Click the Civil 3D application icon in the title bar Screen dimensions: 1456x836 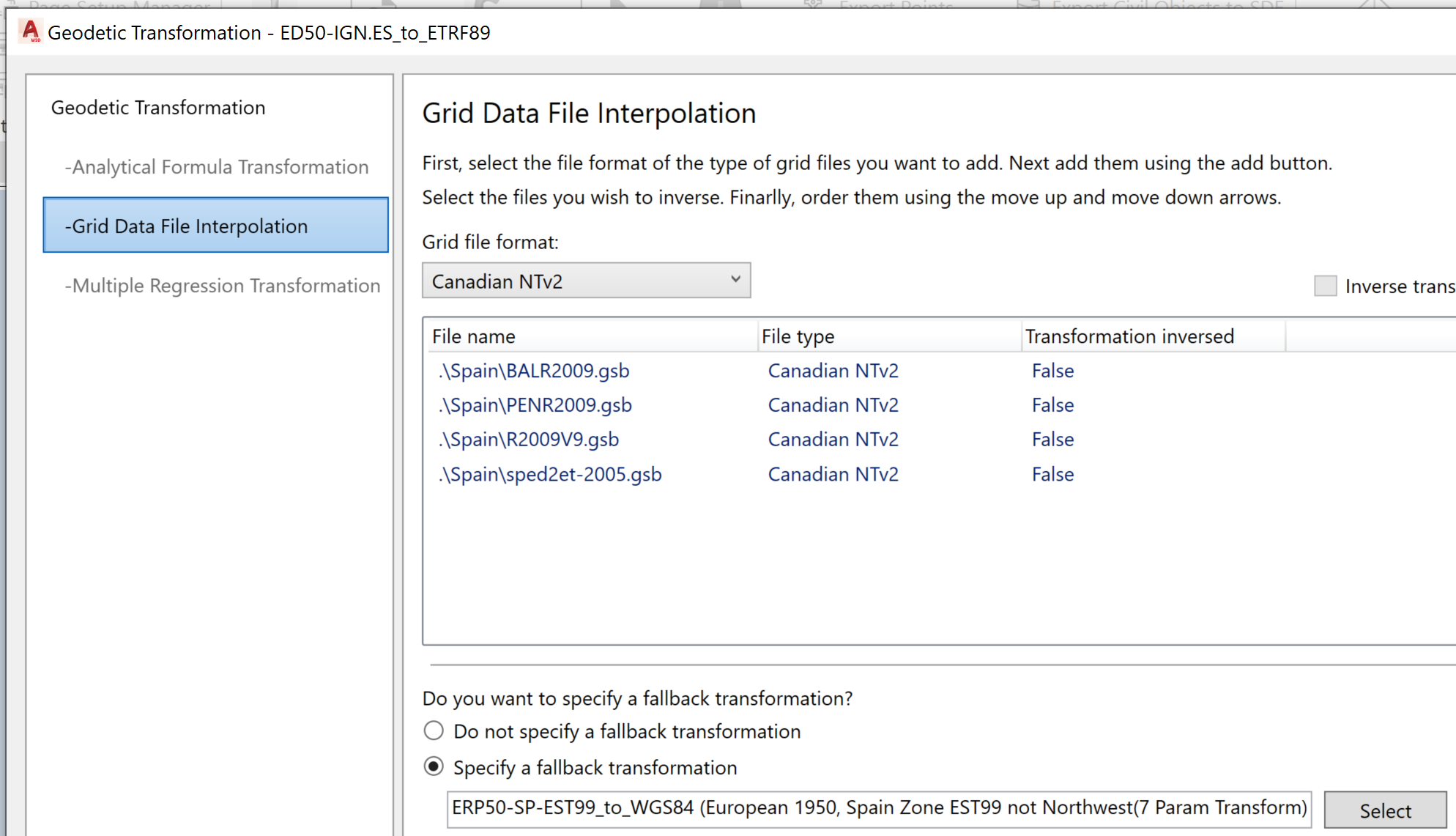click(29, 32)
